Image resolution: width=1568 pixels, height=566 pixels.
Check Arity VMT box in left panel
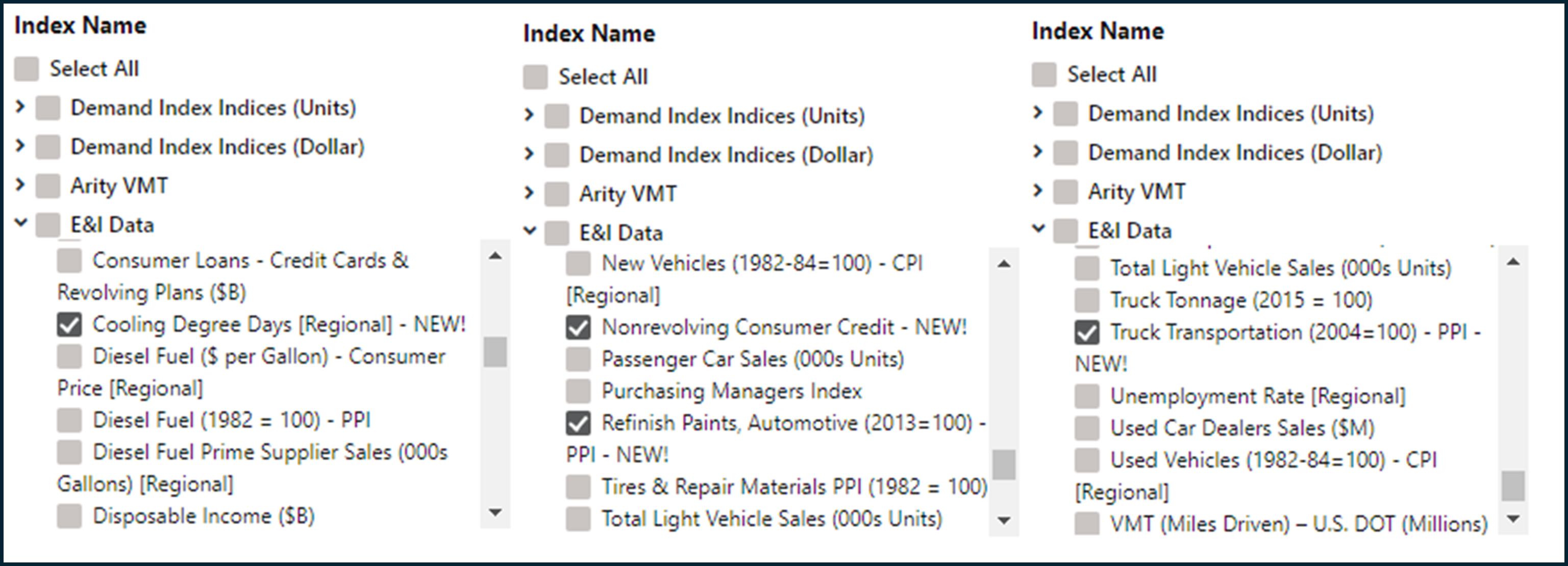click(x=47, y=186)
